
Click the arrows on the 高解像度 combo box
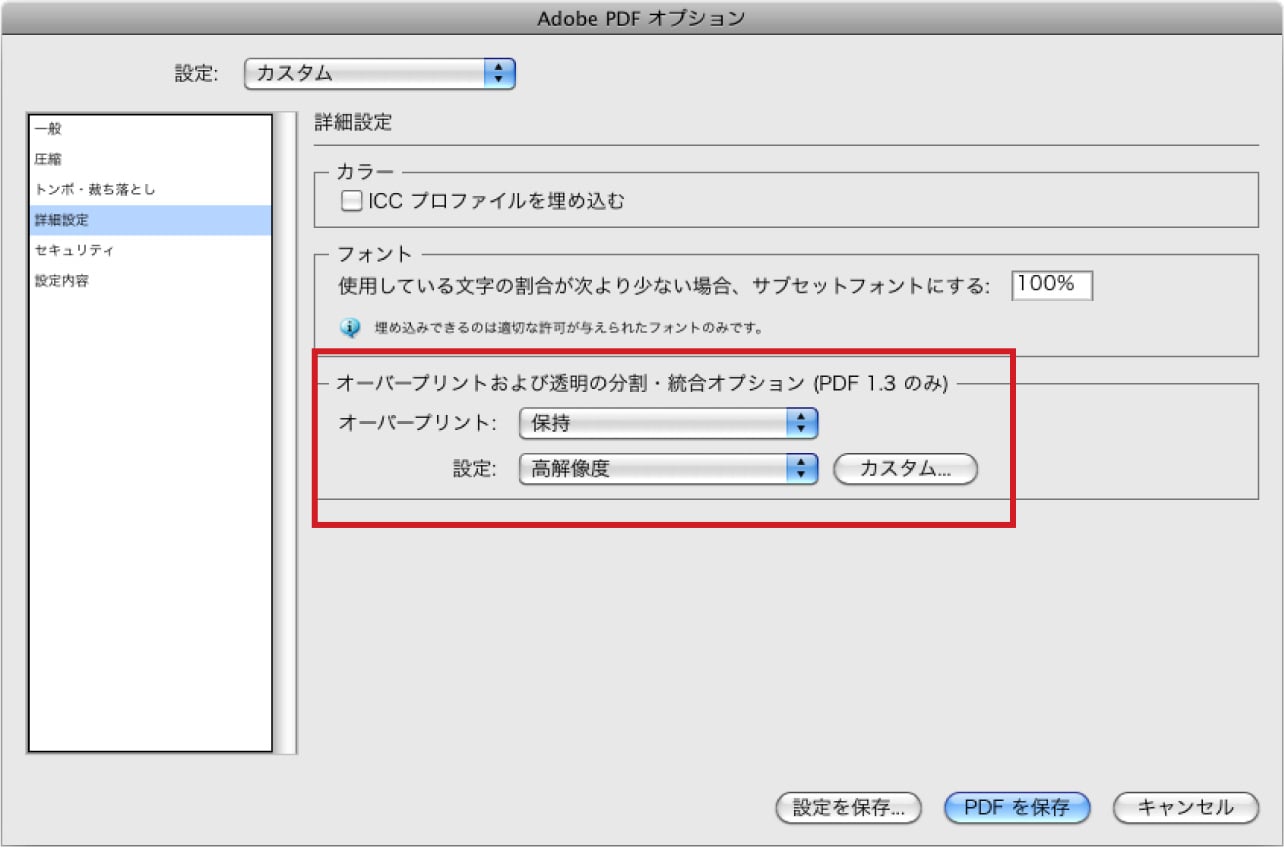801,469
